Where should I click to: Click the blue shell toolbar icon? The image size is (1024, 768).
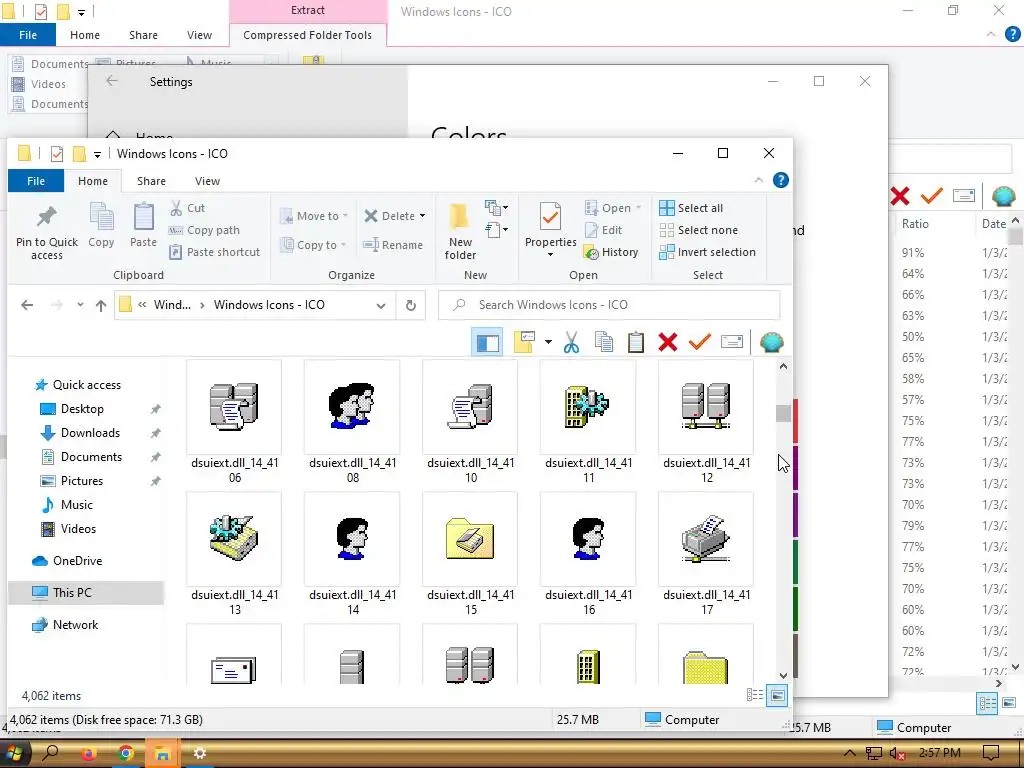coord(771,342)
